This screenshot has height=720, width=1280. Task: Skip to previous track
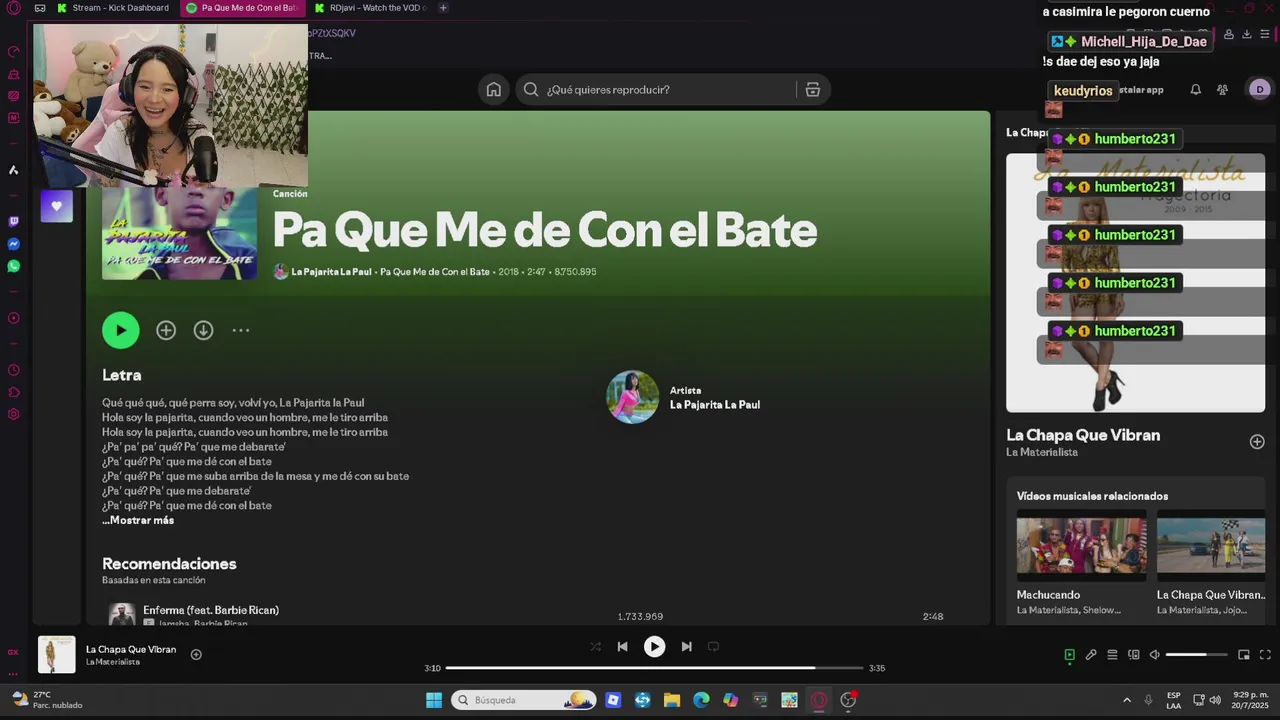click(x=622, y=647)
